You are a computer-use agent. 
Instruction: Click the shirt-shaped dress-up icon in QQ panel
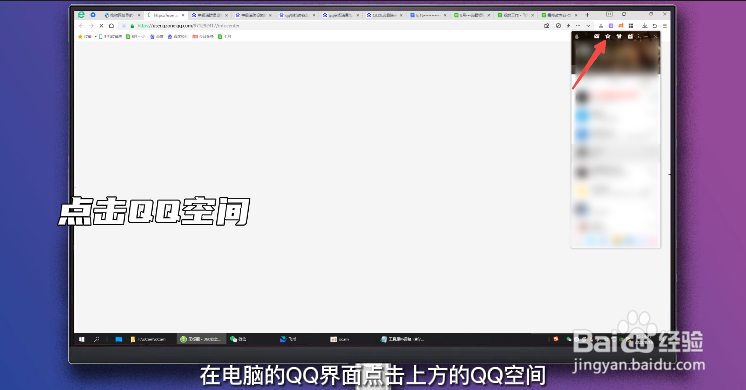click(619, 37)
